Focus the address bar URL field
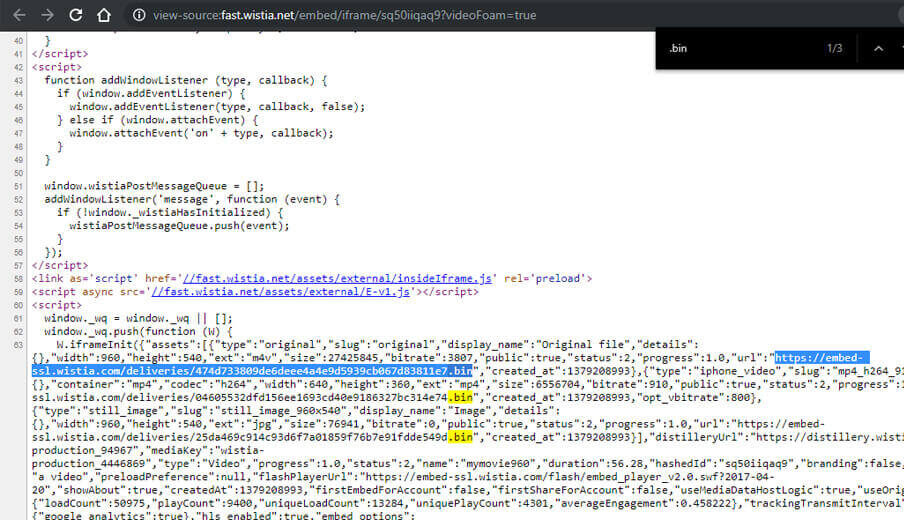 344,15
